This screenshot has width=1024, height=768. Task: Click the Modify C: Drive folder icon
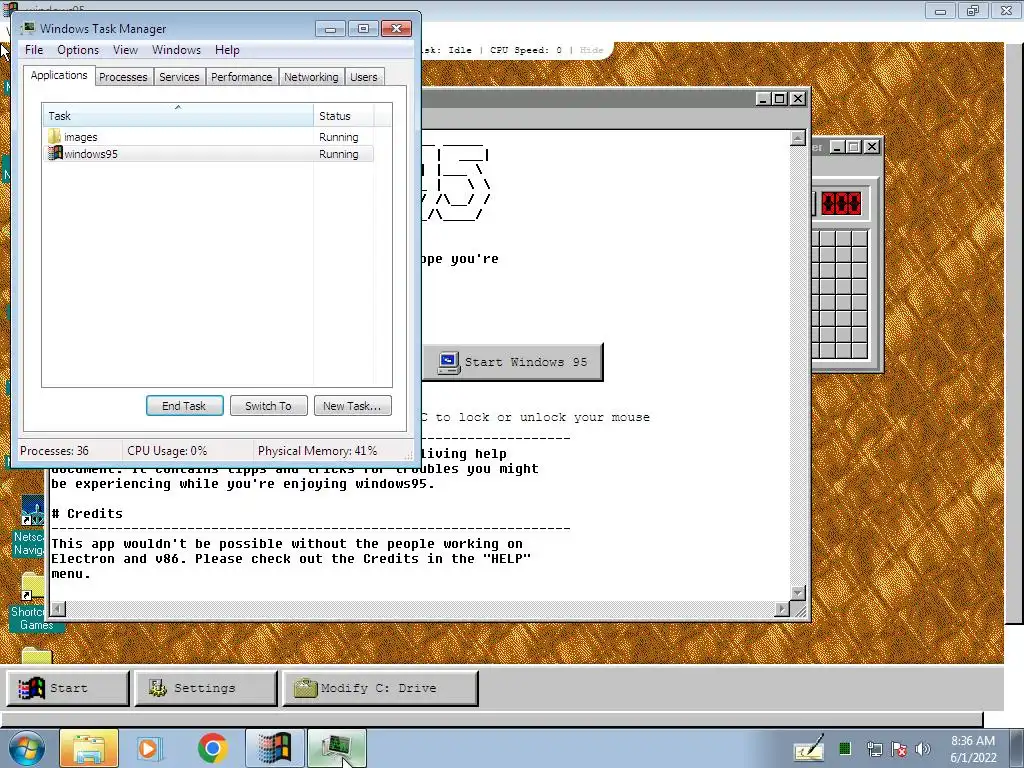pos(305,688)
